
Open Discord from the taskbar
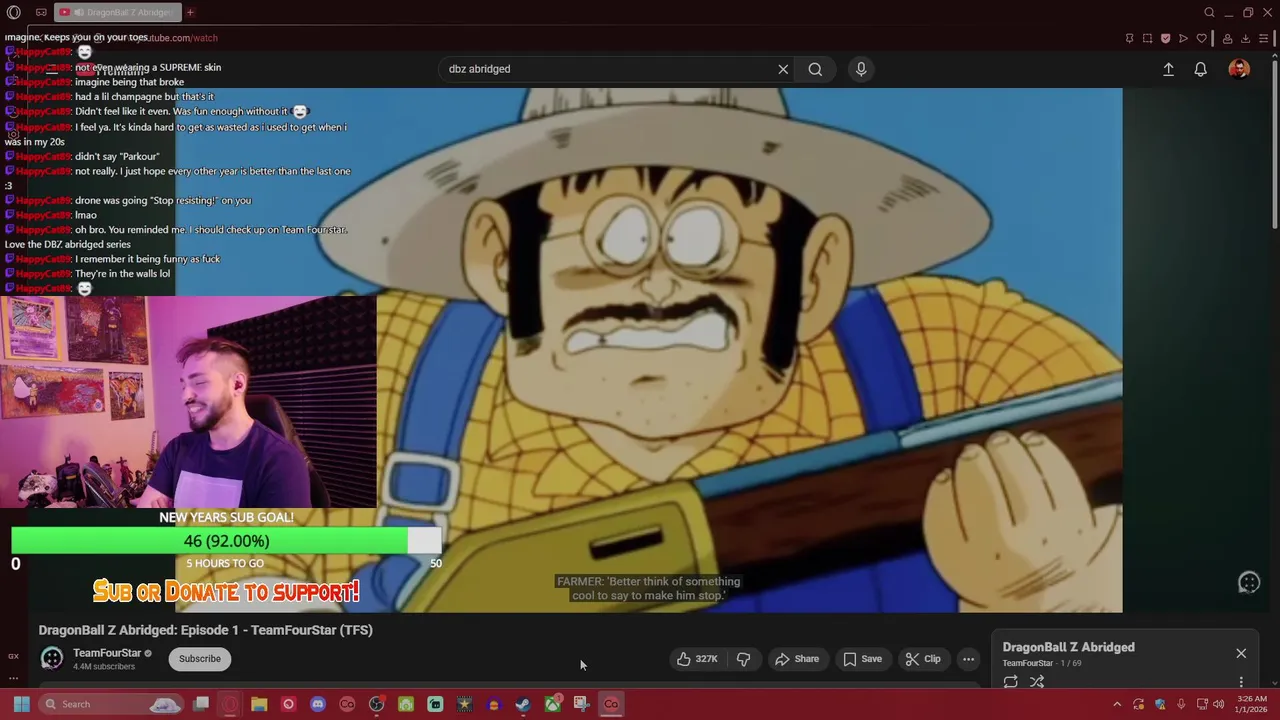(318, 704)
